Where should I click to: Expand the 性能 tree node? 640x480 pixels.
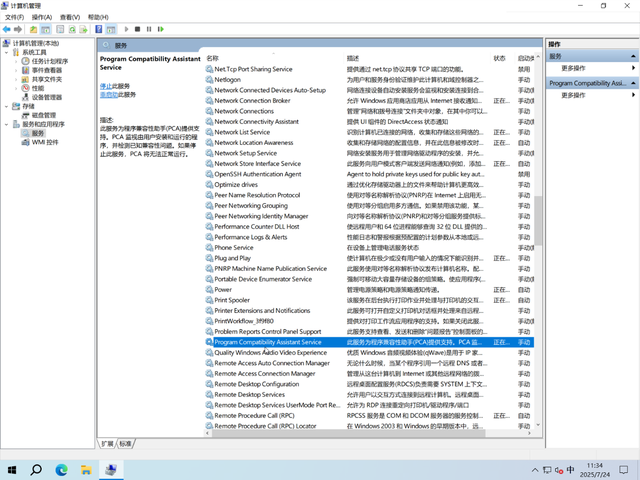(16, 88)
